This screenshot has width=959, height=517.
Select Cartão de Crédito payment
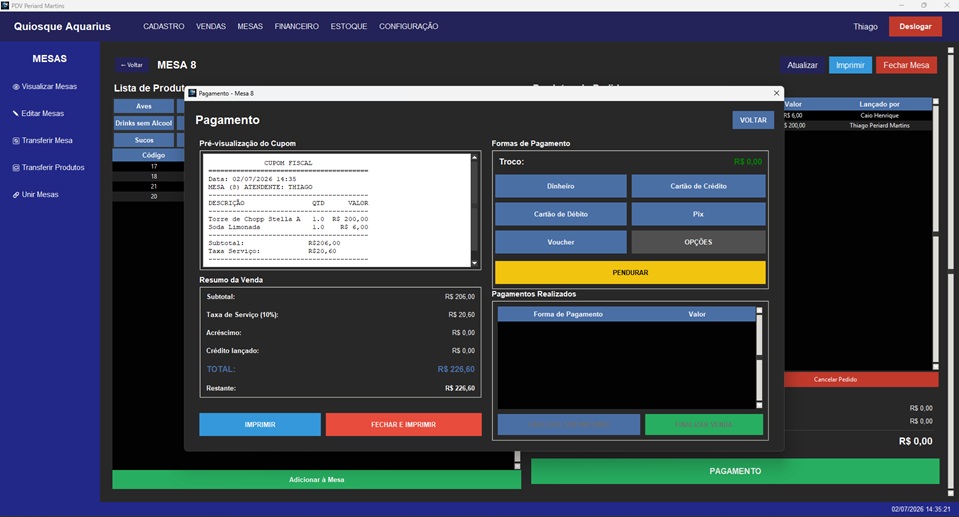[698, 186]
